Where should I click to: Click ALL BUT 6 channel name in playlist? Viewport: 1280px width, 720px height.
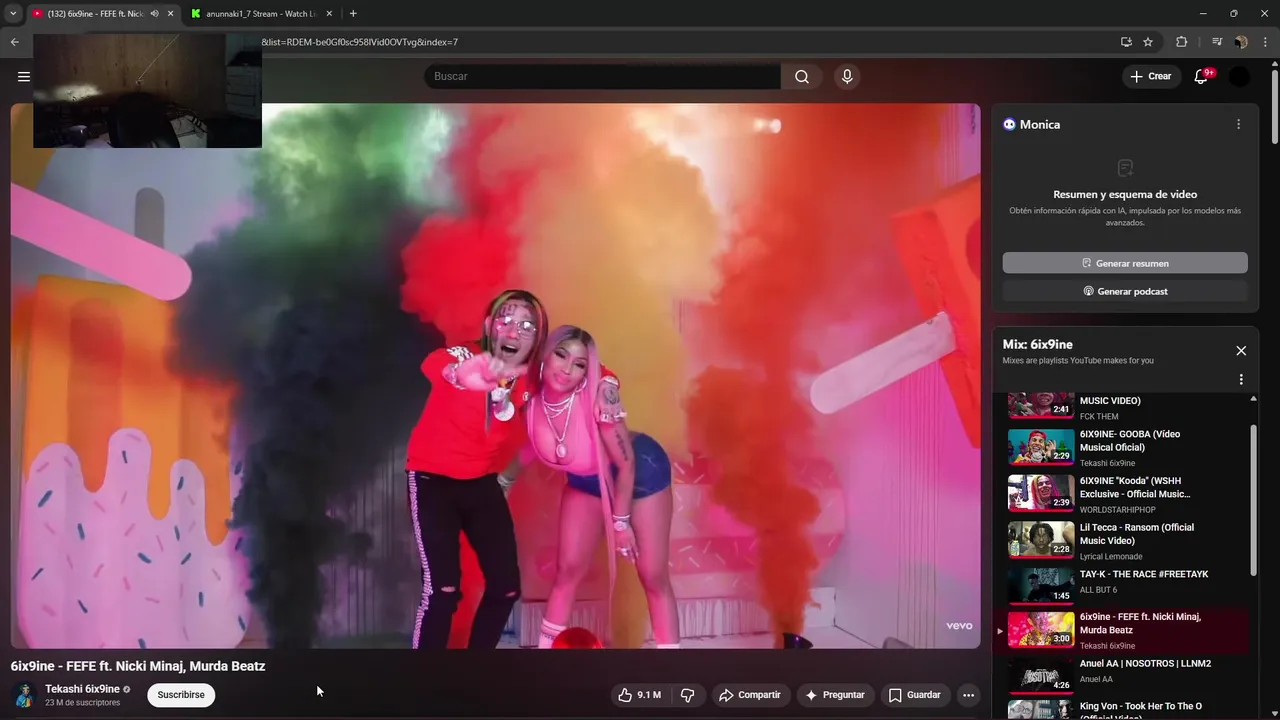(1098, 590)
